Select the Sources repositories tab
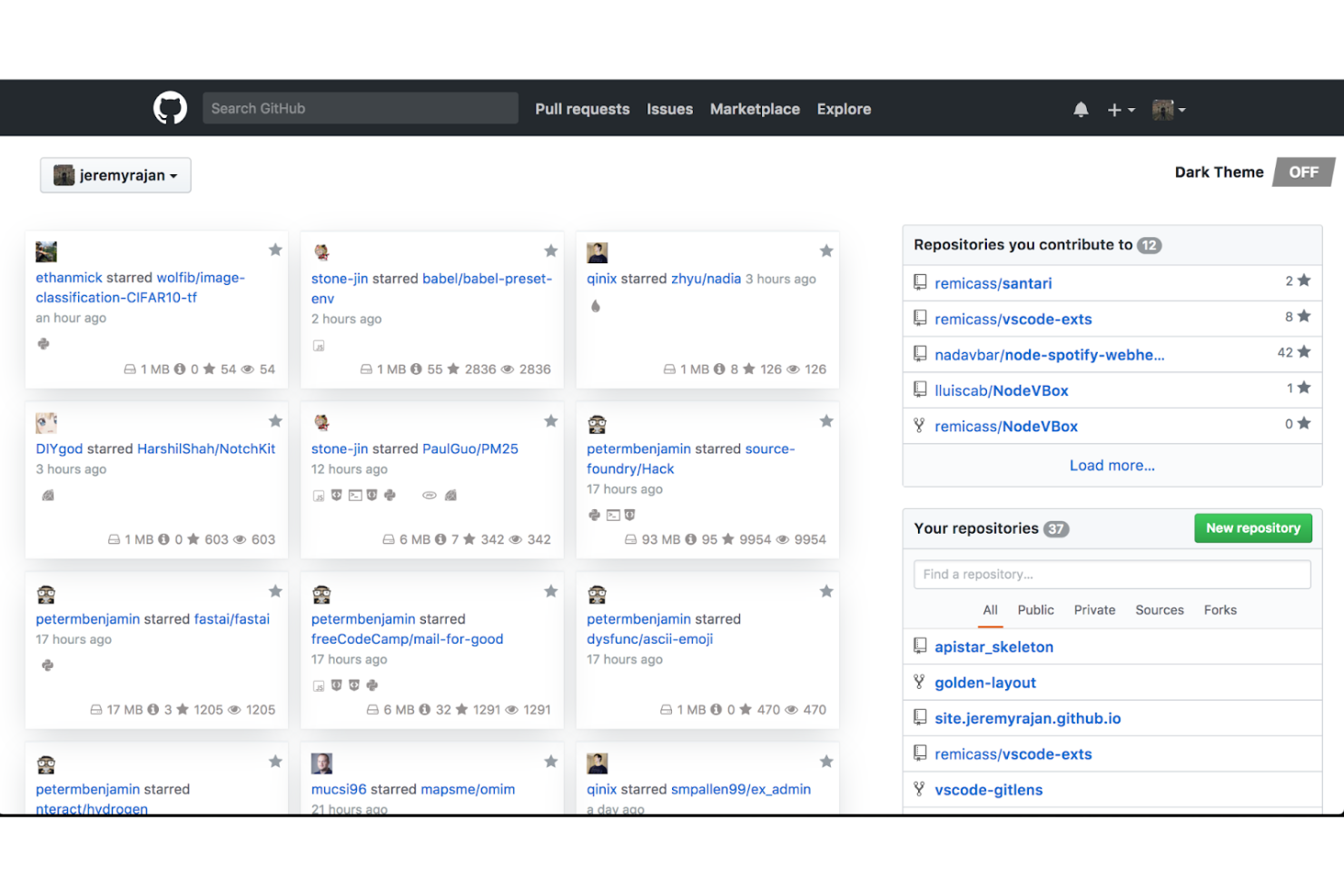The width and height of the screenshot is (1344, 896). pos(1160,610)
